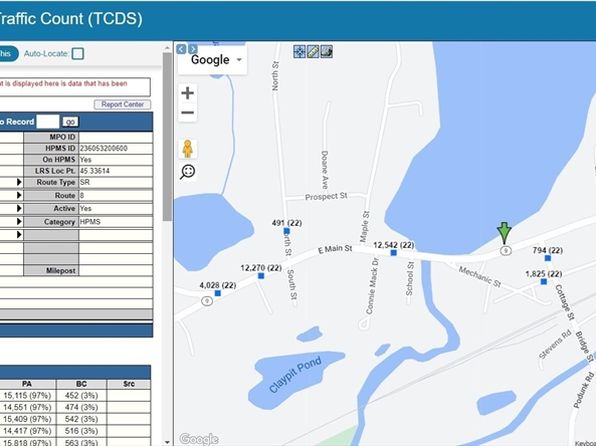Click the left panel collapse arrow

(182, 49)
